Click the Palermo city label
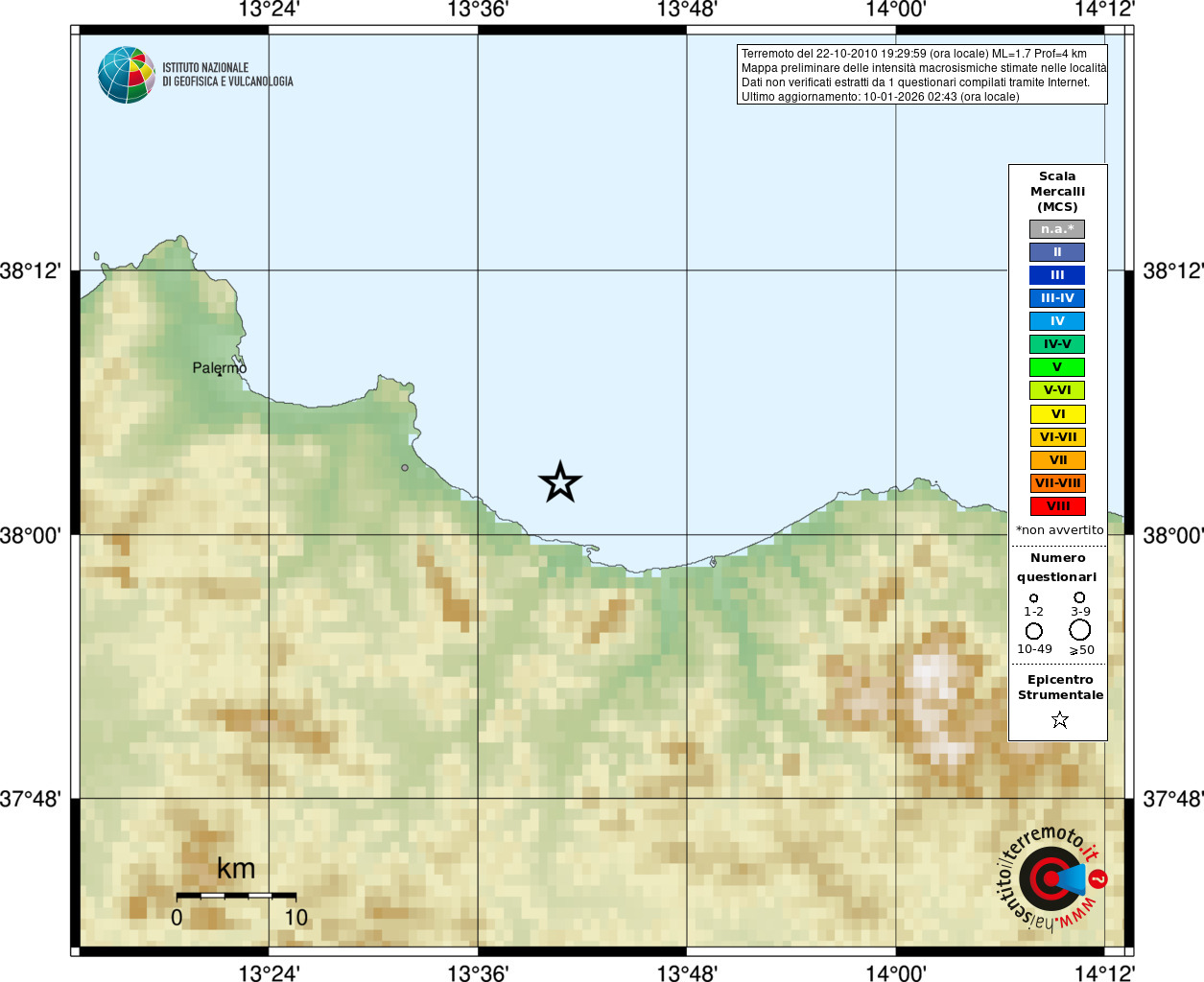Screen dimensions: 1204x982 220,367
